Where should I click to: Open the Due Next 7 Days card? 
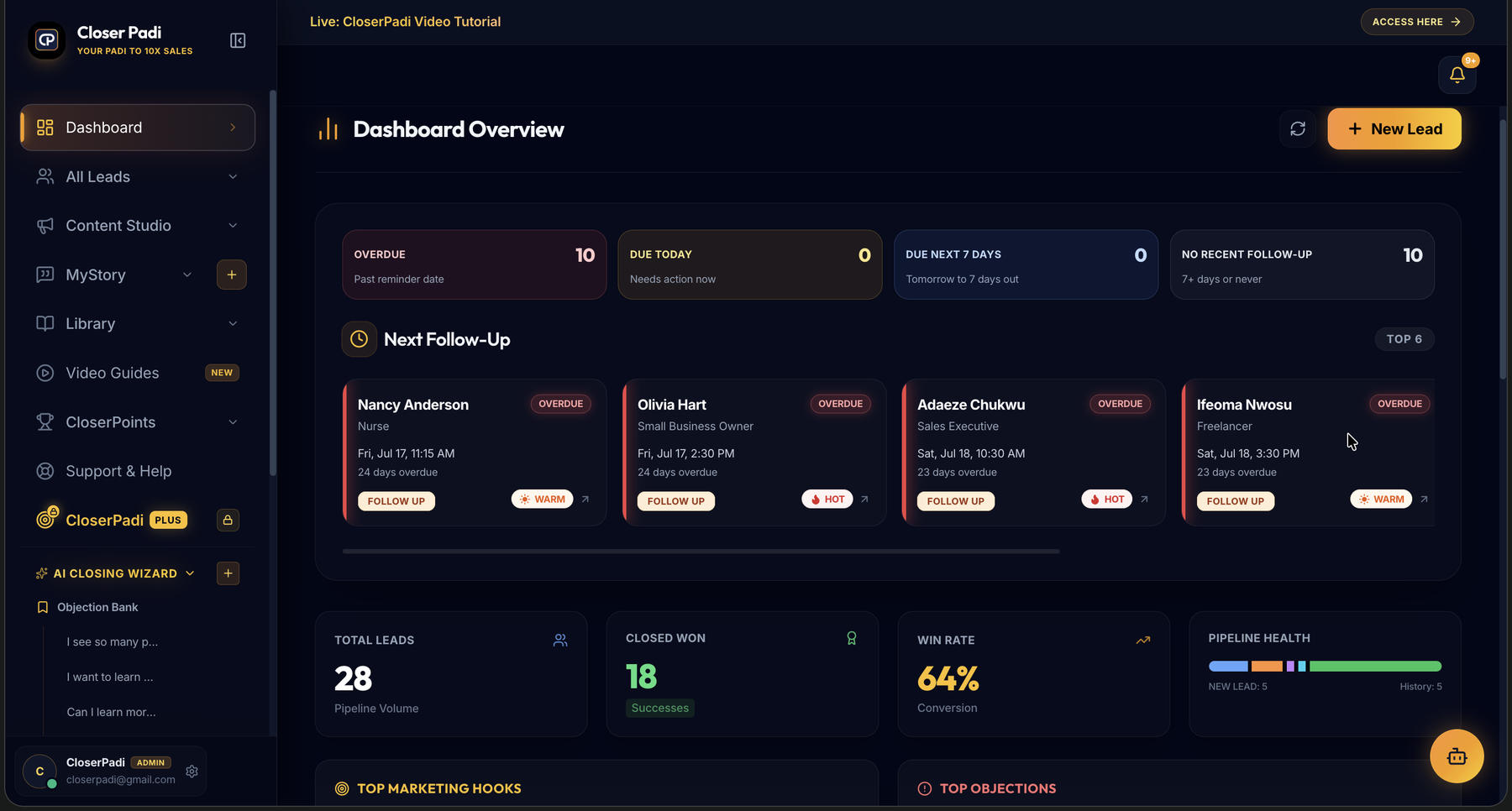point(1026,264)
